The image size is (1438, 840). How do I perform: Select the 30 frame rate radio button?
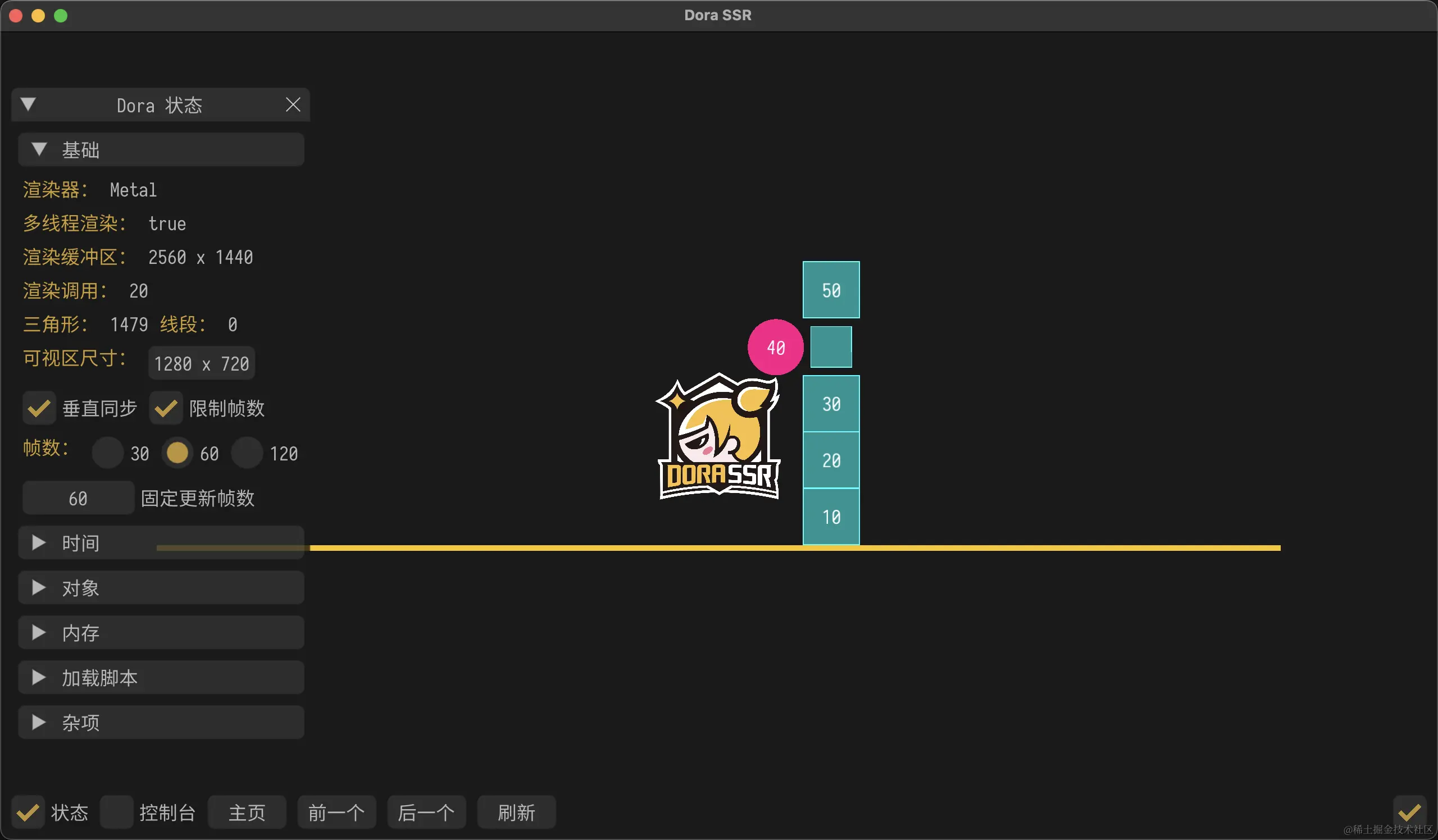point(107,453)
